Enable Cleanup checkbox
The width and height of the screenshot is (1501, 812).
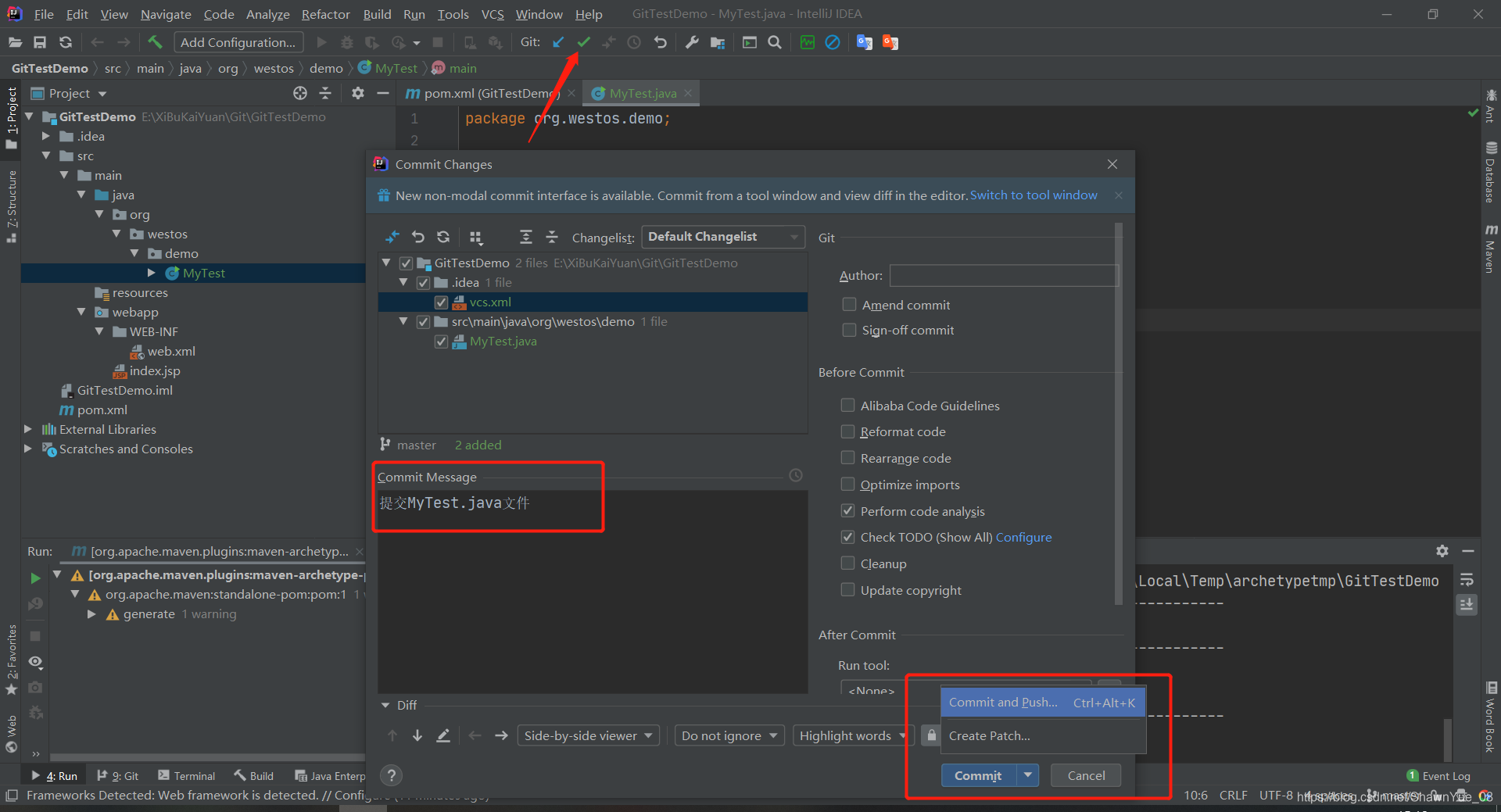coord(847,563)
